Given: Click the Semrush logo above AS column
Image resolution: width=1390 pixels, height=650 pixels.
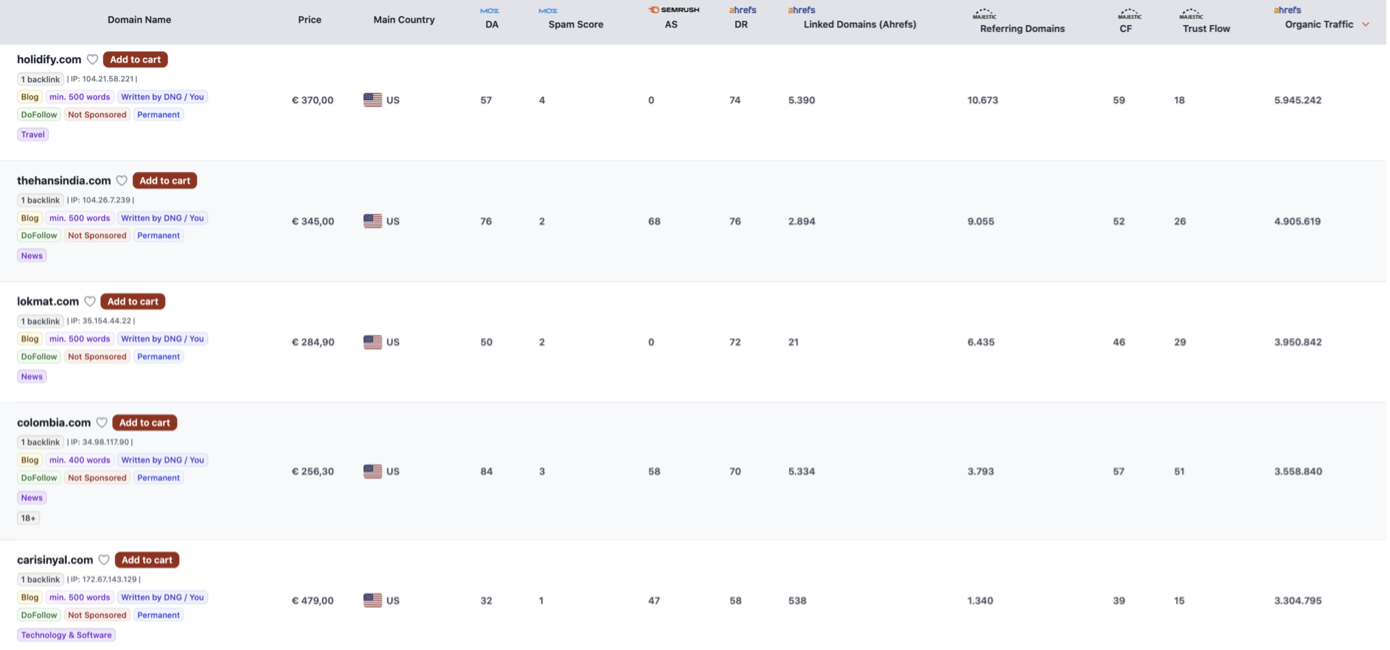Looking at the screenshot, I should (673, 10).
